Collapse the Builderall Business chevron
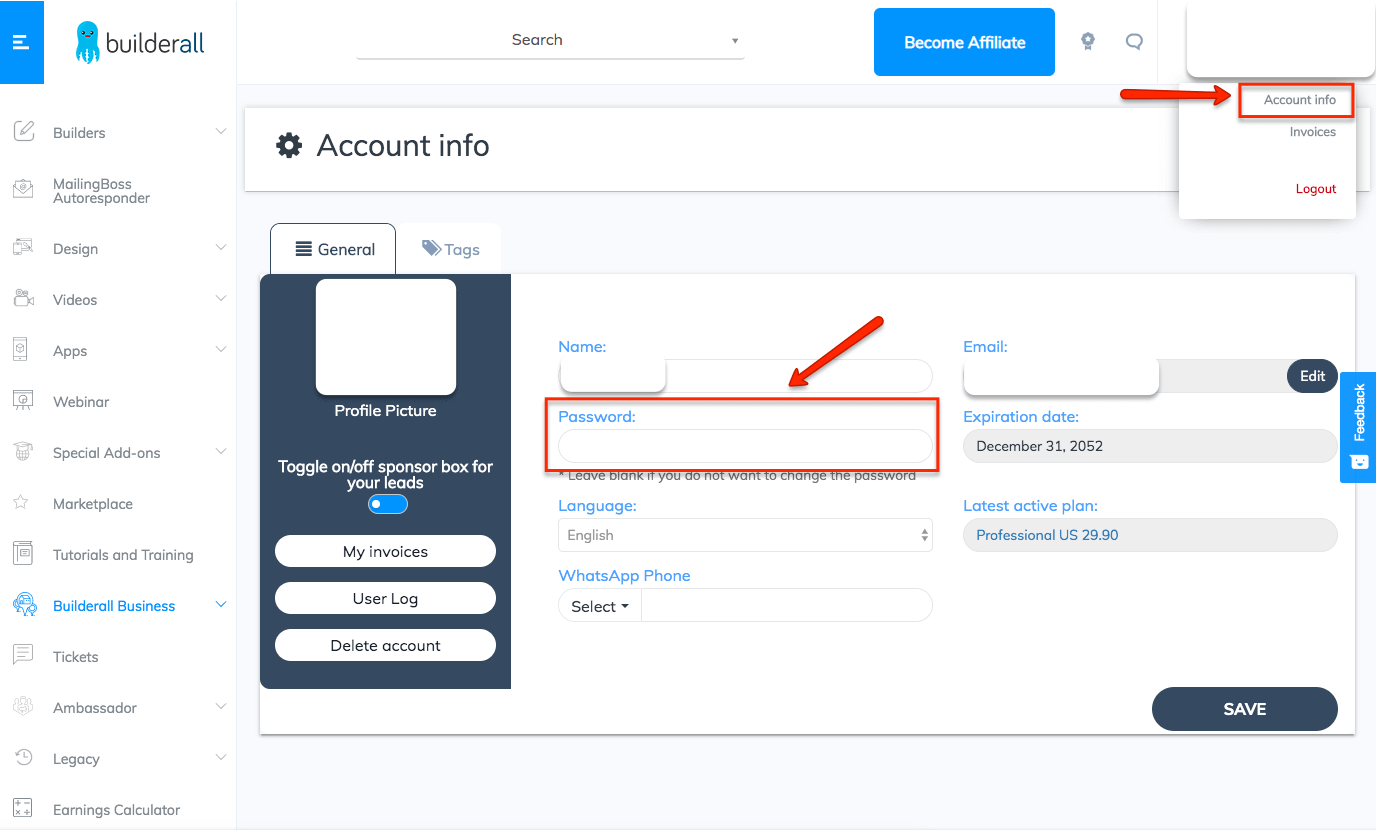 pyautogui.click(x=221, y=604)
